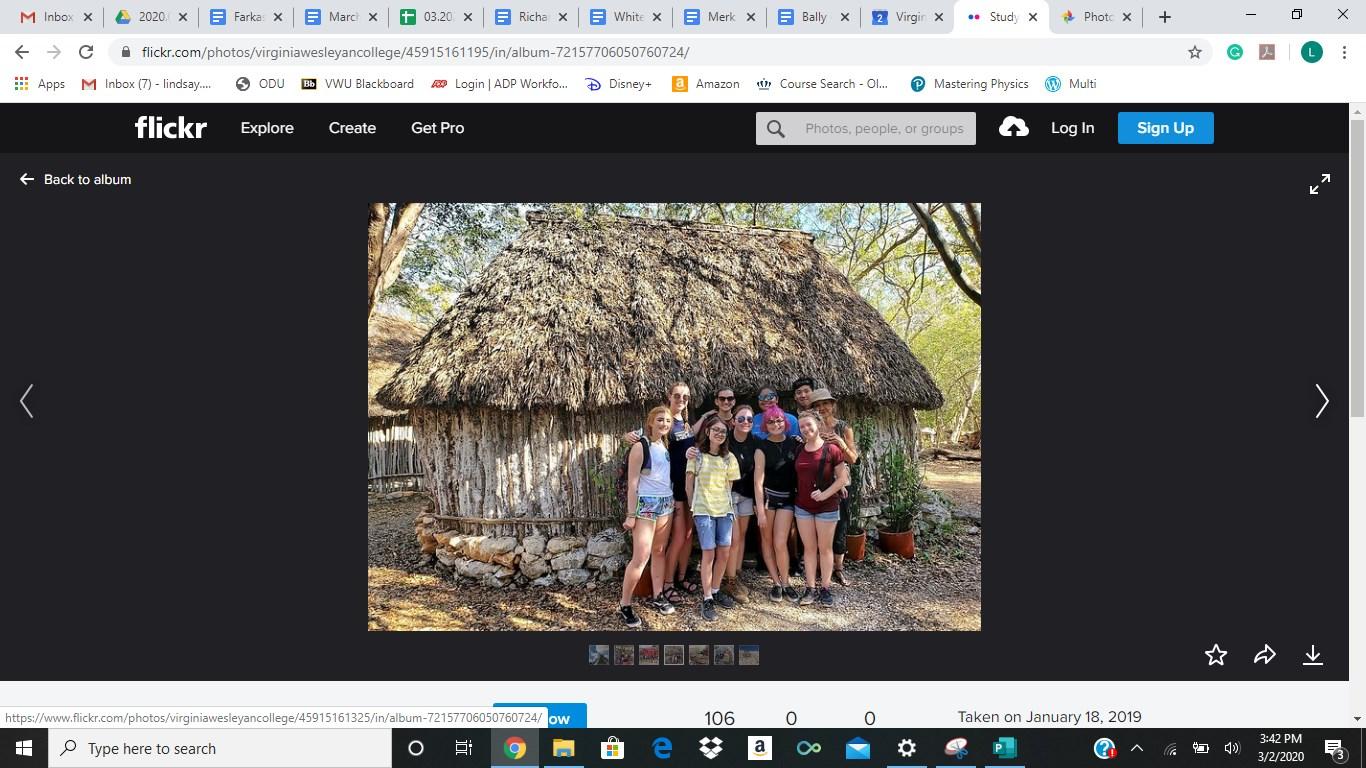The width and height of the screenshot is (1366, 768).
Task: Navigate back in browser history
Action: click(22, 52)
